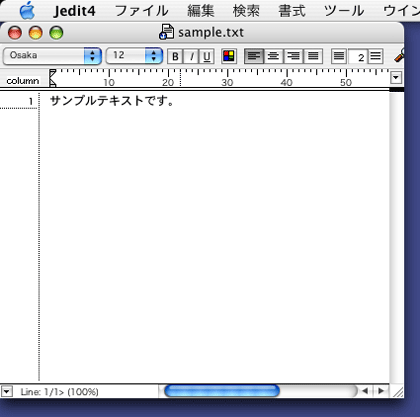Viewport: 420px width, 417px height.
Task: Align text right
Action: click(293, 56)
